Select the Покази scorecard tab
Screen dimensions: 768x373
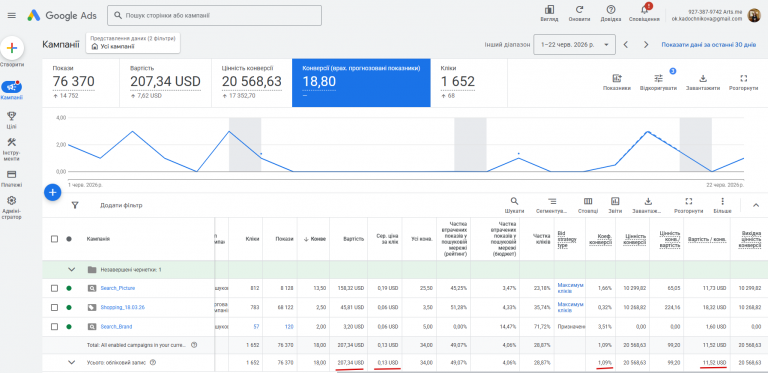pos(81,83)
